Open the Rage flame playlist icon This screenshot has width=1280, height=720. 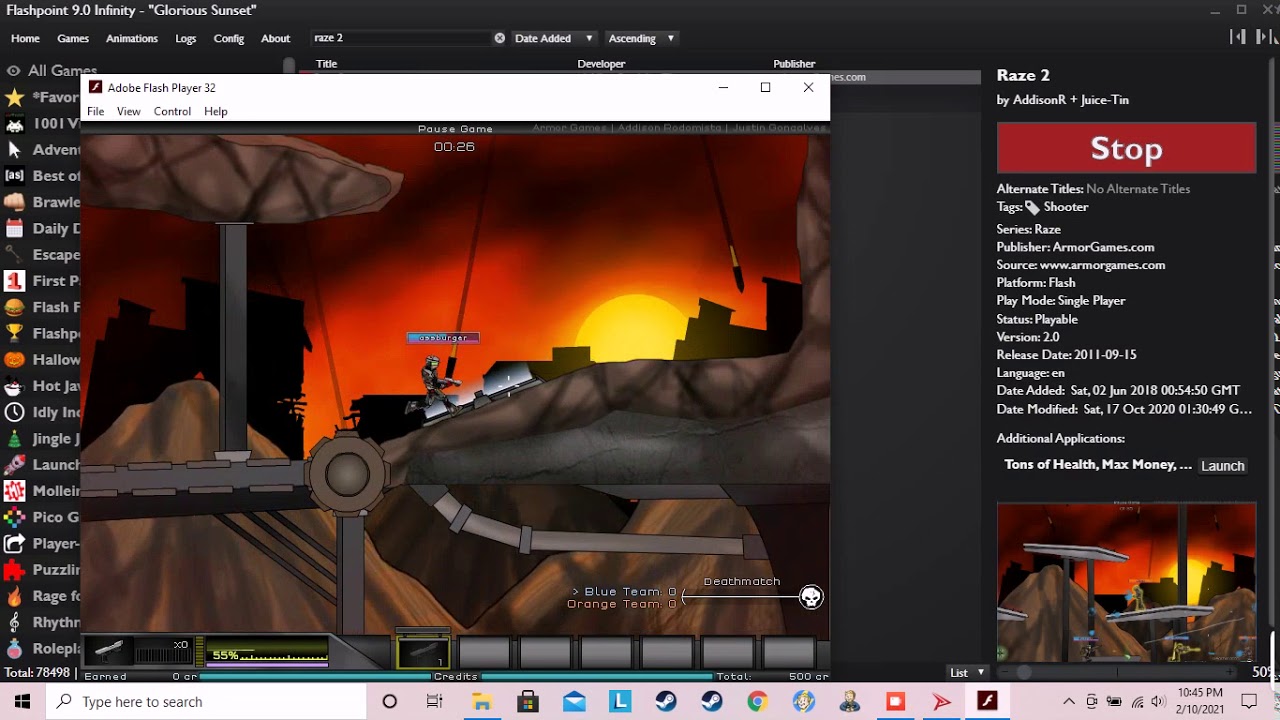tap(14, 596)
